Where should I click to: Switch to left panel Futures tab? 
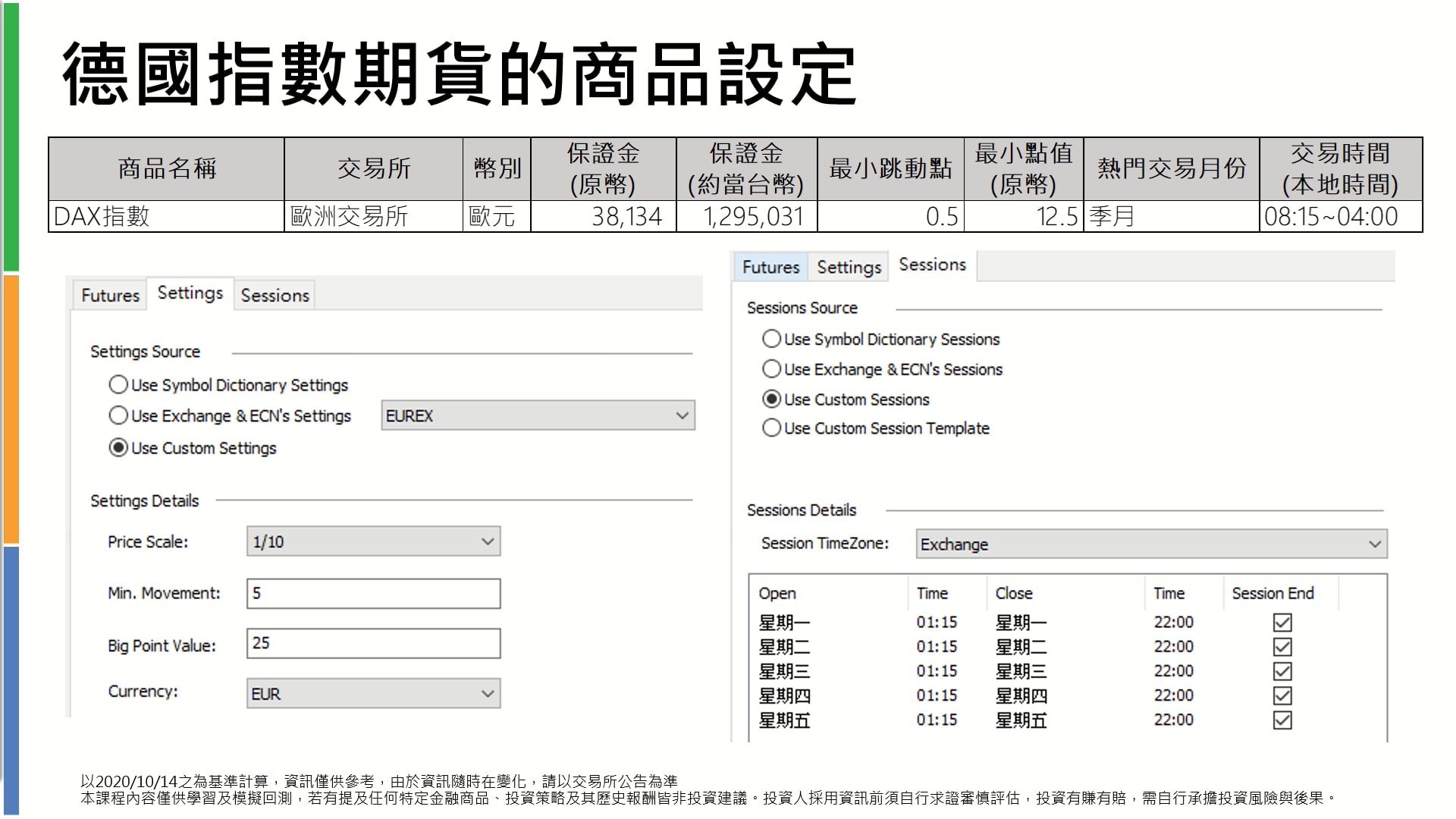tap(110, 295)
